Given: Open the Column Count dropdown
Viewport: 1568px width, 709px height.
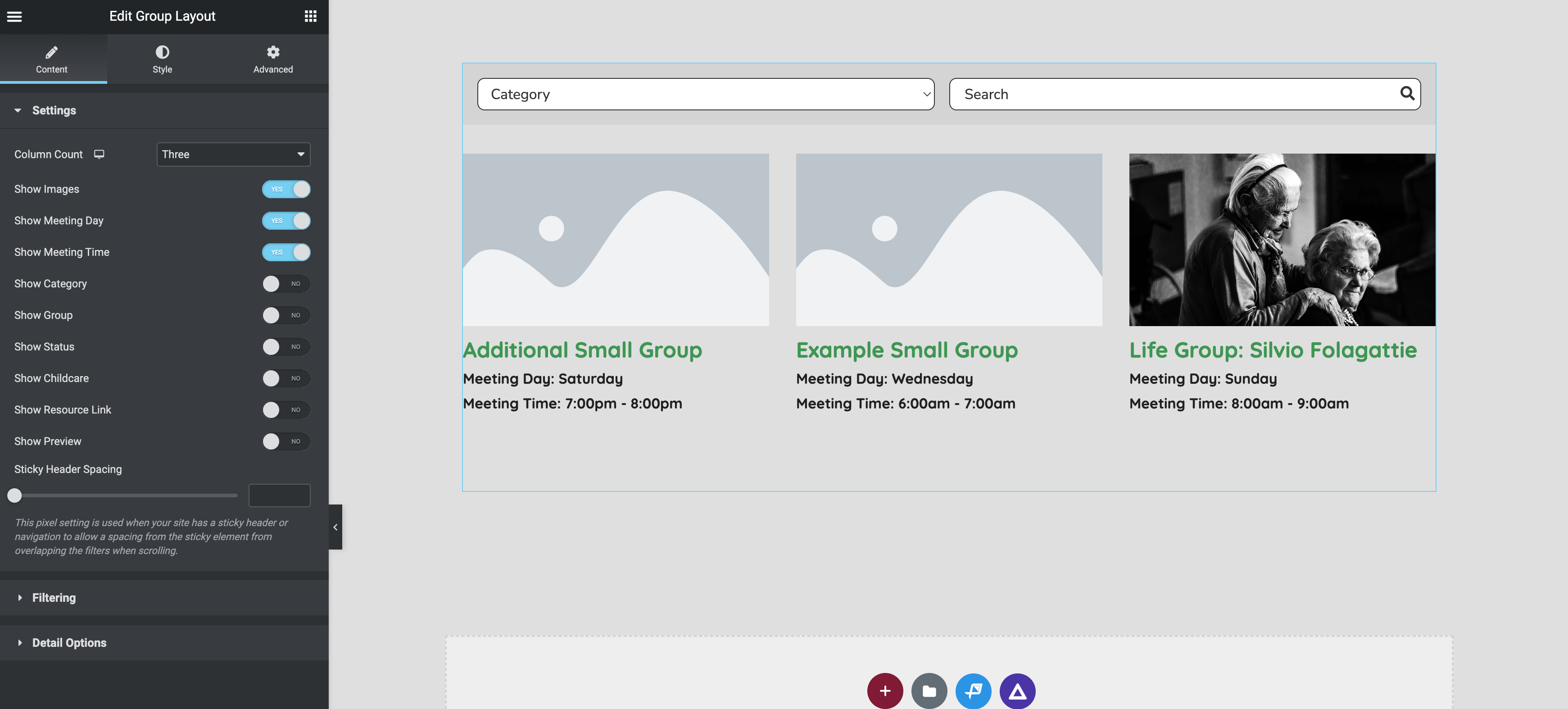Looking at the screenshot, I should click(x=233, y=154).
